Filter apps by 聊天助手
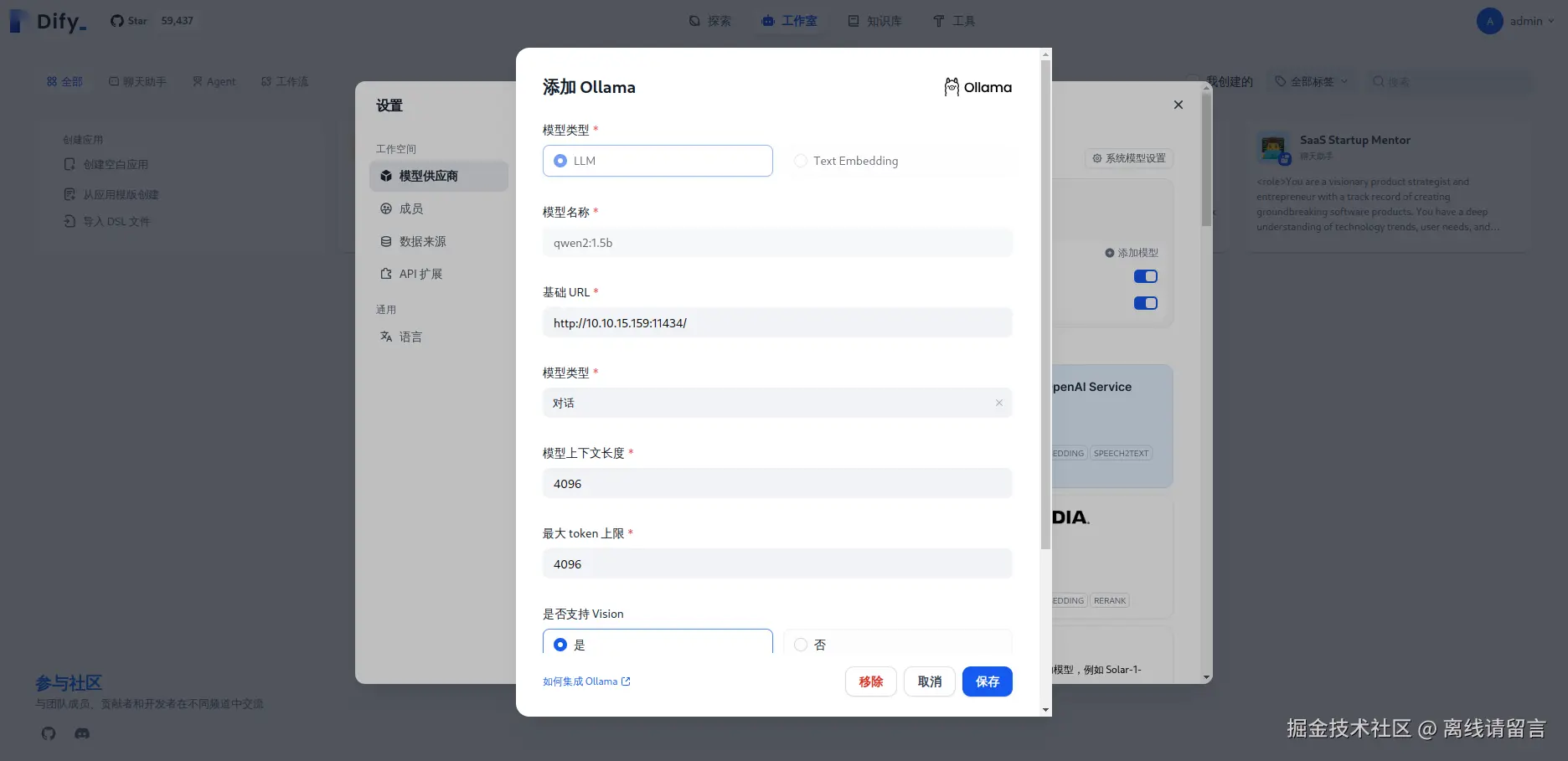 pyautogui.click(x=137, y=81)
